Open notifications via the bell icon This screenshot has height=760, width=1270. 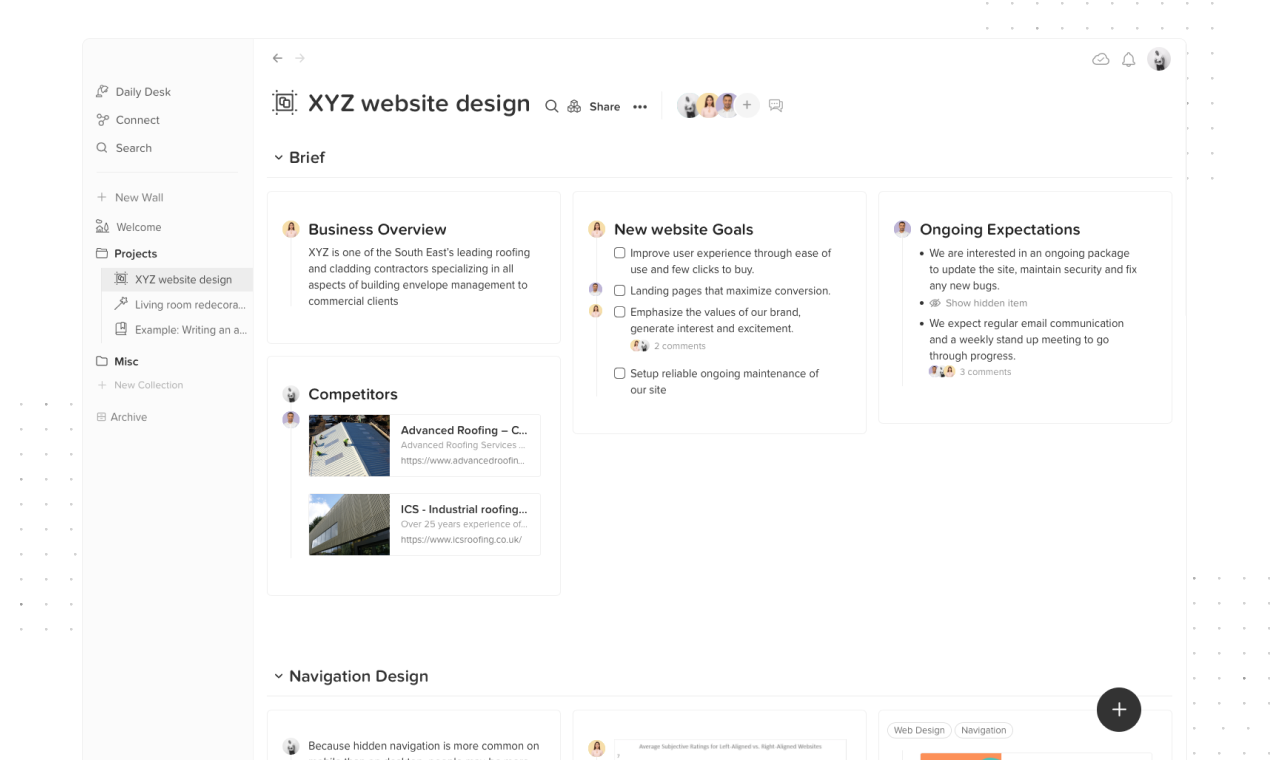pyautogui.click(x=1128, y=59)
